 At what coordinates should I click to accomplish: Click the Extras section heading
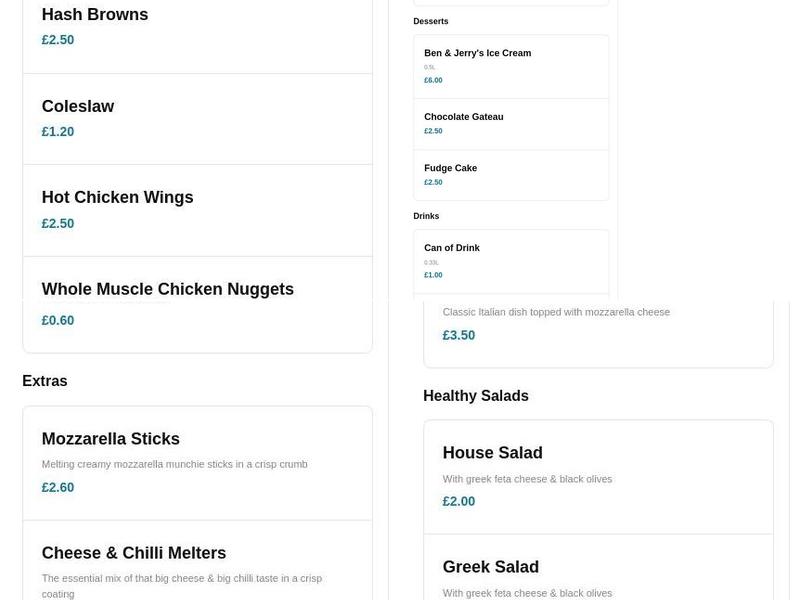coord(45,381)
